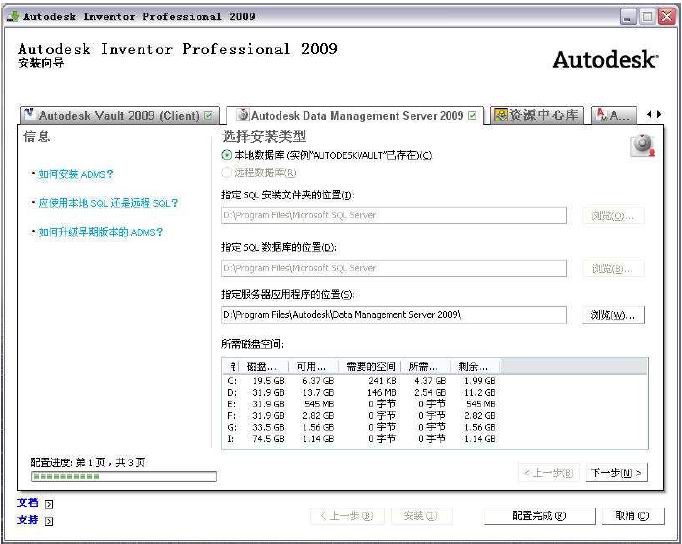Select the F: drive row

361,416
